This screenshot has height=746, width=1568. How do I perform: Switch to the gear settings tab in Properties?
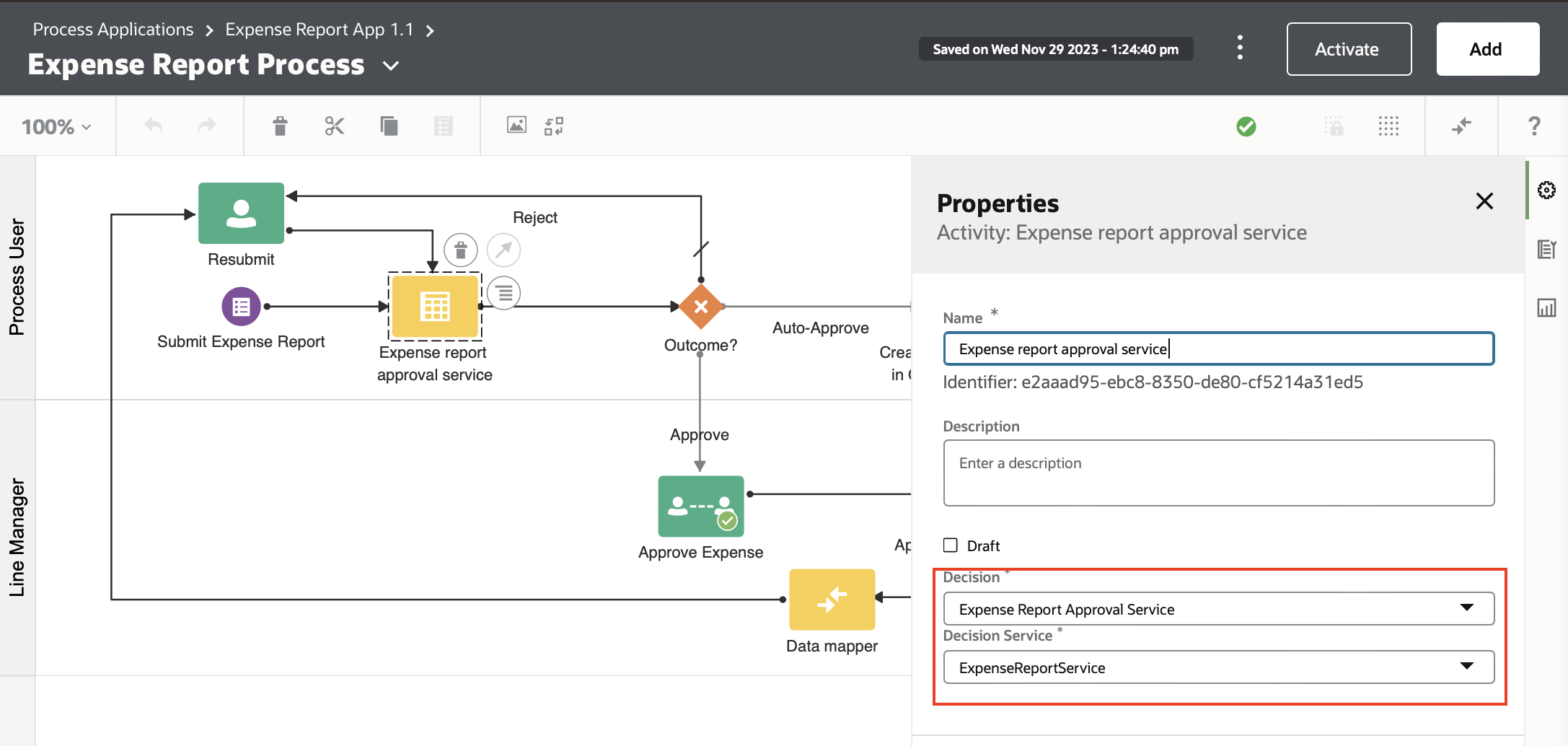1547,190
